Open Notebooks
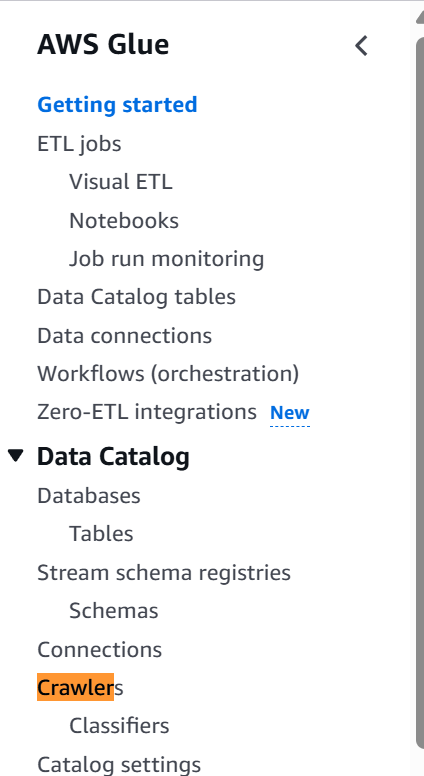This screenshot has height=776, width=424. [124, 220]
